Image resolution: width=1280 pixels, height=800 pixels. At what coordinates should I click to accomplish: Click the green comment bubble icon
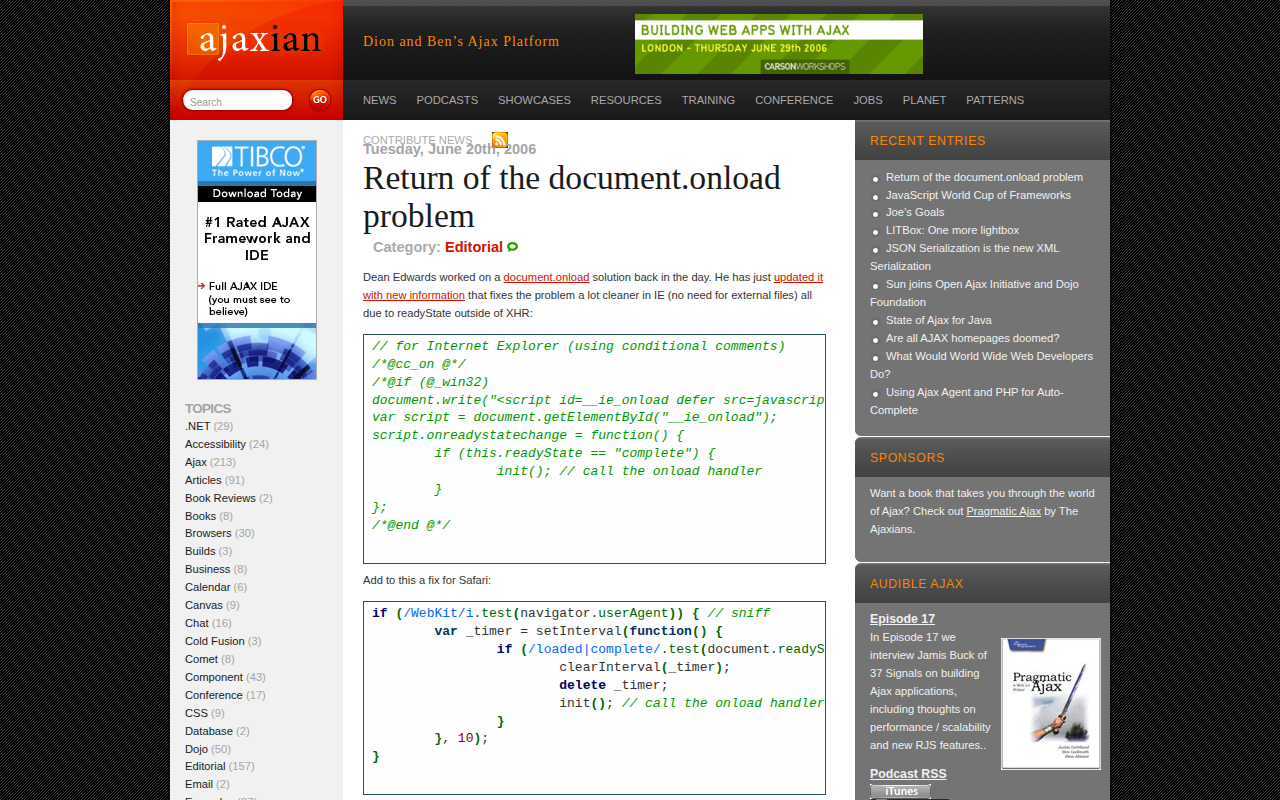coord(513,247)
